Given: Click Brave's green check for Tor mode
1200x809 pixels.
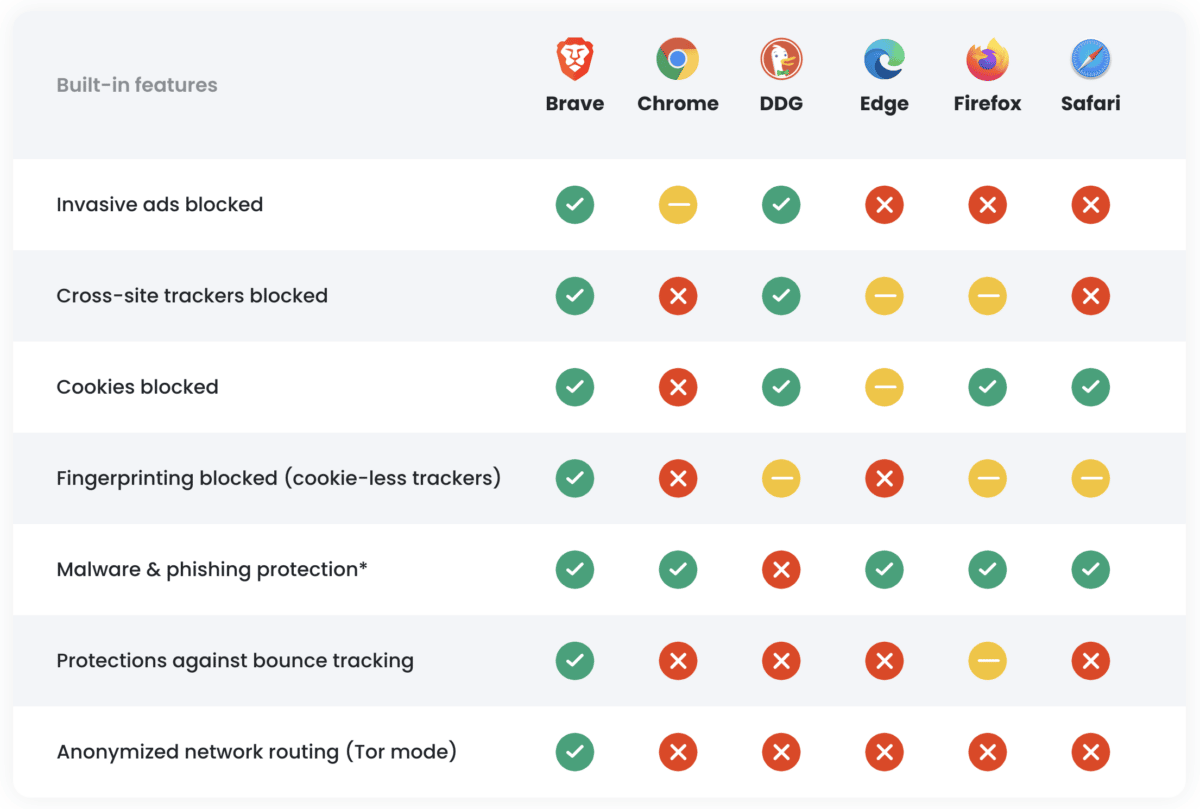Looking at the screenshot, I should (575, 752).
